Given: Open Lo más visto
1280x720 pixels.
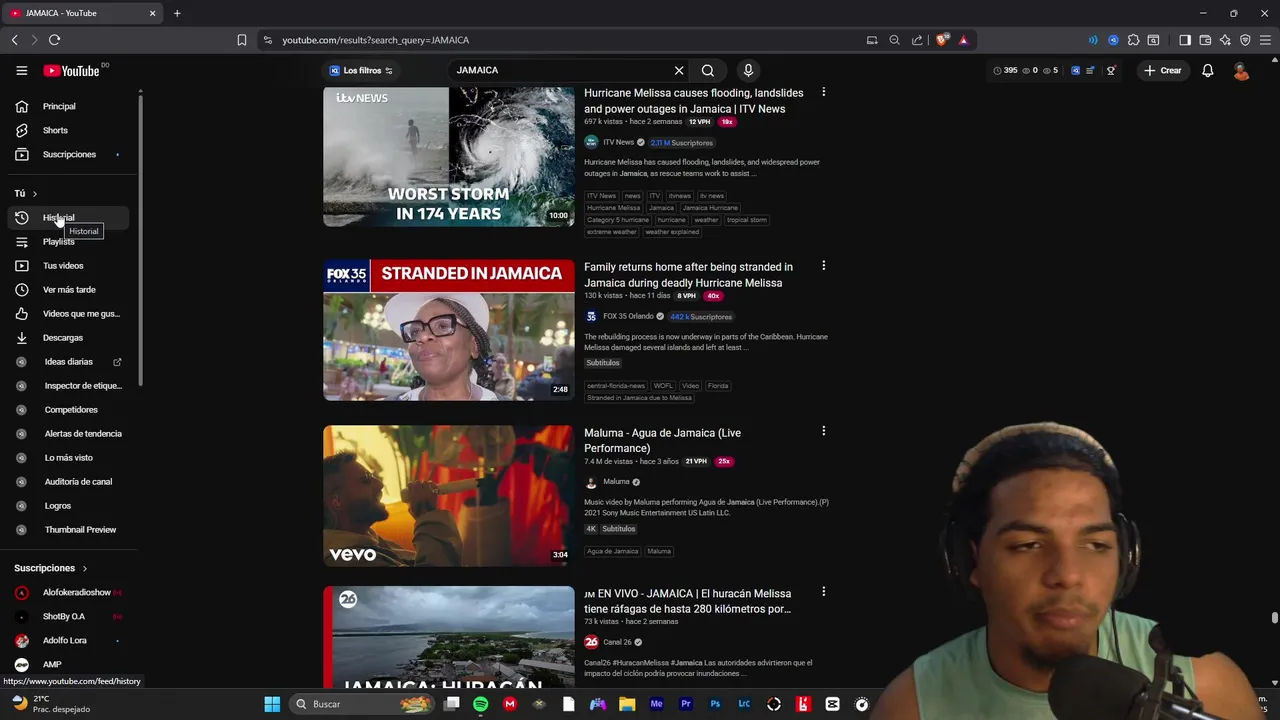Looking at the screenshot, I should tap(70, 457).
